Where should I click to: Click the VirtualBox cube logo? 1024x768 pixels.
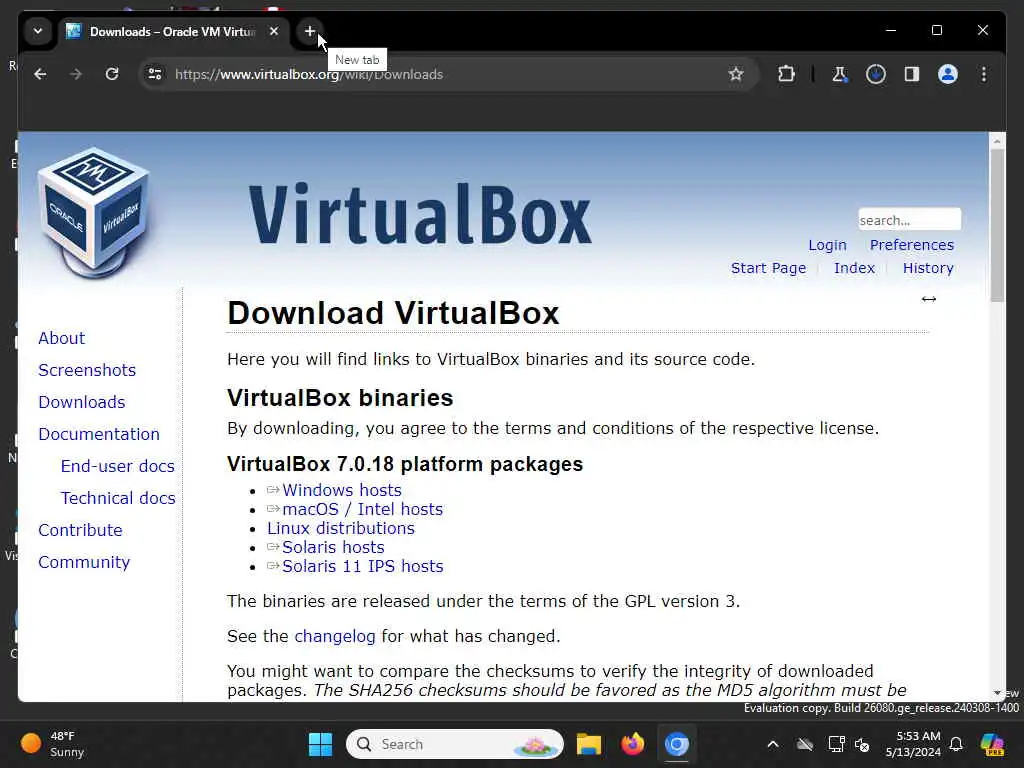(x=95, y=213)
